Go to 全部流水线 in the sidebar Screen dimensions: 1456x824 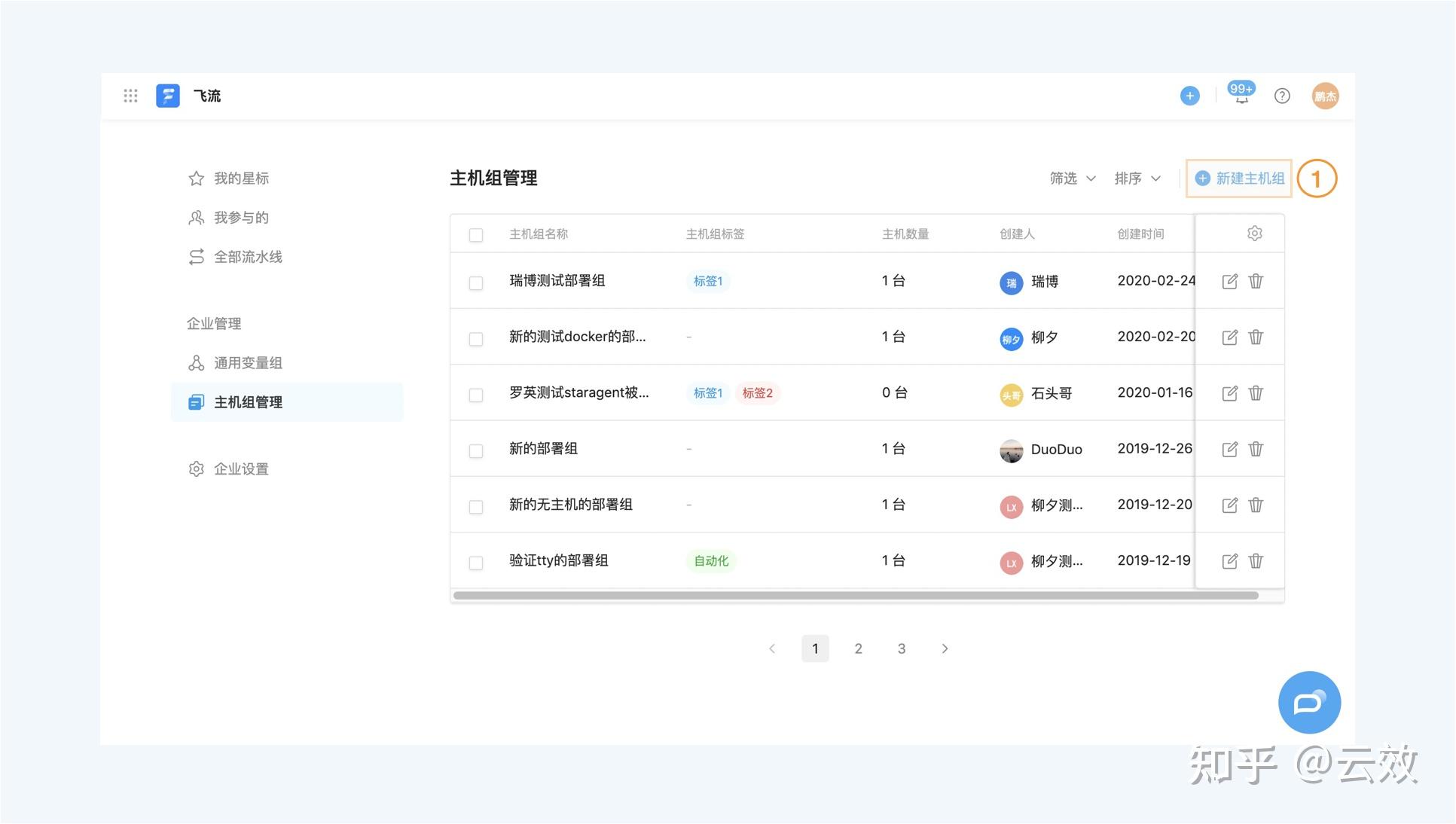[247, 256]
